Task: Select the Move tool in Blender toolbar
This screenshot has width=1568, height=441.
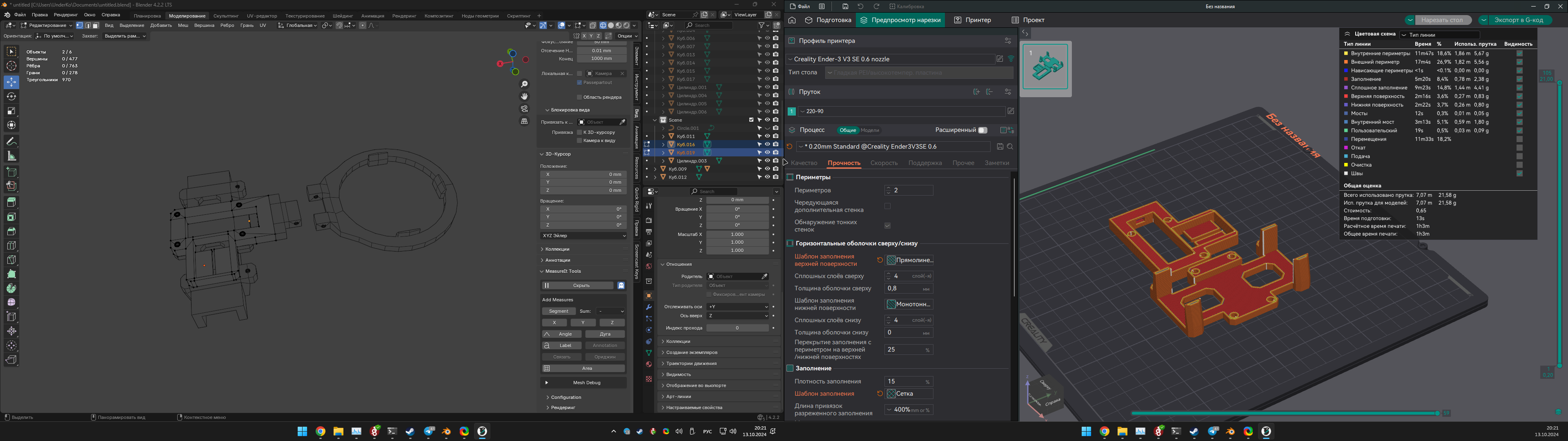Action: coord(11,82)
